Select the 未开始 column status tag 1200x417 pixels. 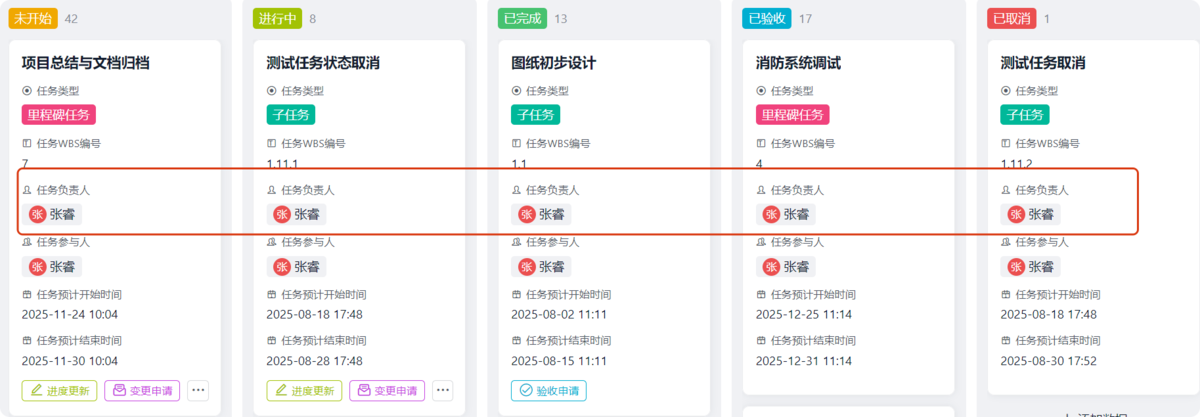[x=34, y=18]
